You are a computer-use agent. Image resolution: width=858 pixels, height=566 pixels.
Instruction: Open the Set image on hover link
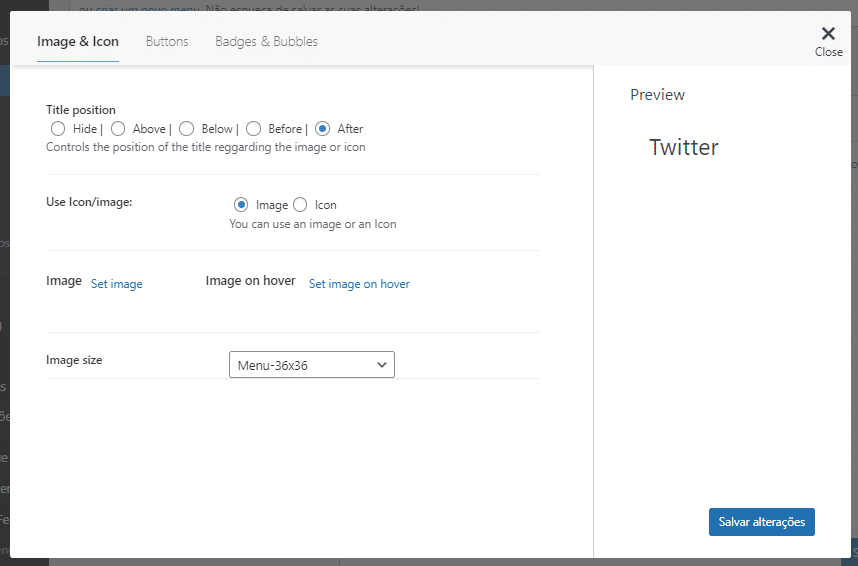pyautogui.click(x=359, y=284)
